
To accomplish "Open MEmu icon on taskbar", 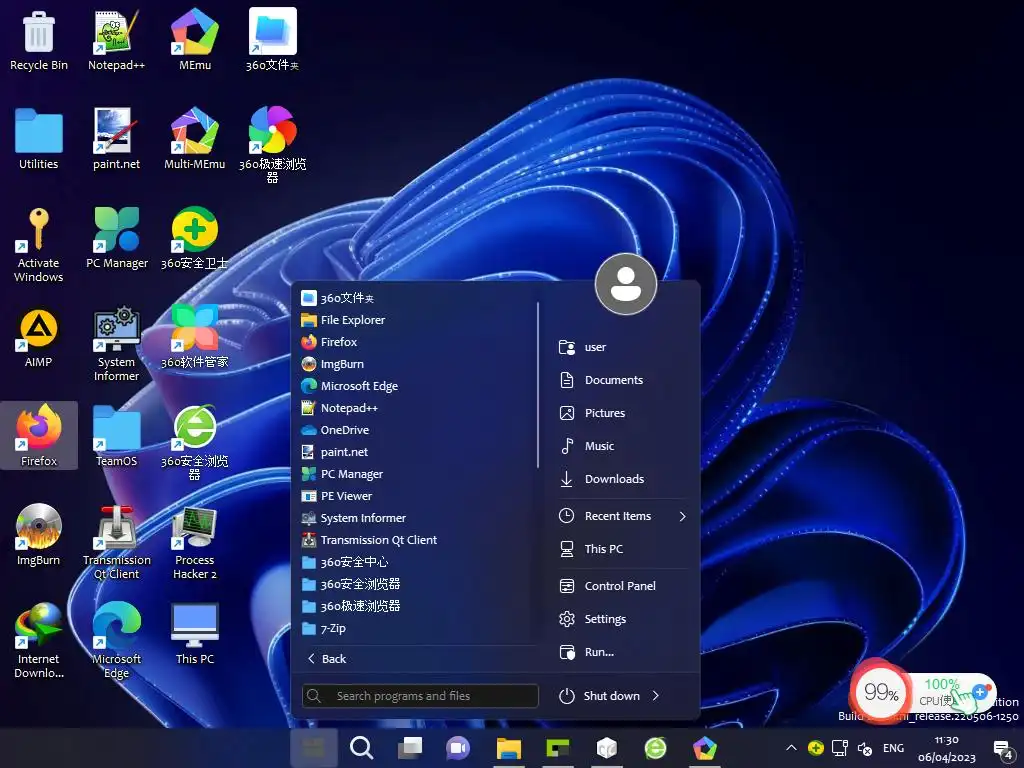I will tap(705, 748).
